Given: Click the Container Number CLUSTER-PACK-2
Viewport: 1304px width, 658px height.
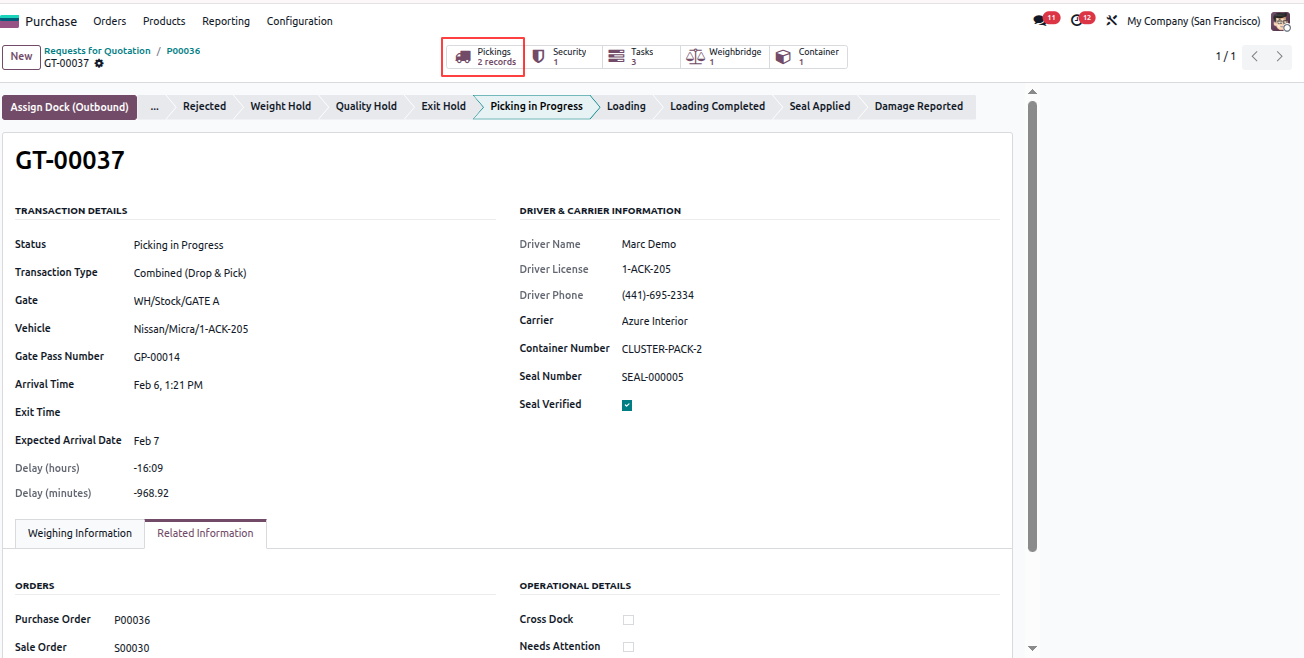Looking at the screenshot, I should [x=662, y=349].
